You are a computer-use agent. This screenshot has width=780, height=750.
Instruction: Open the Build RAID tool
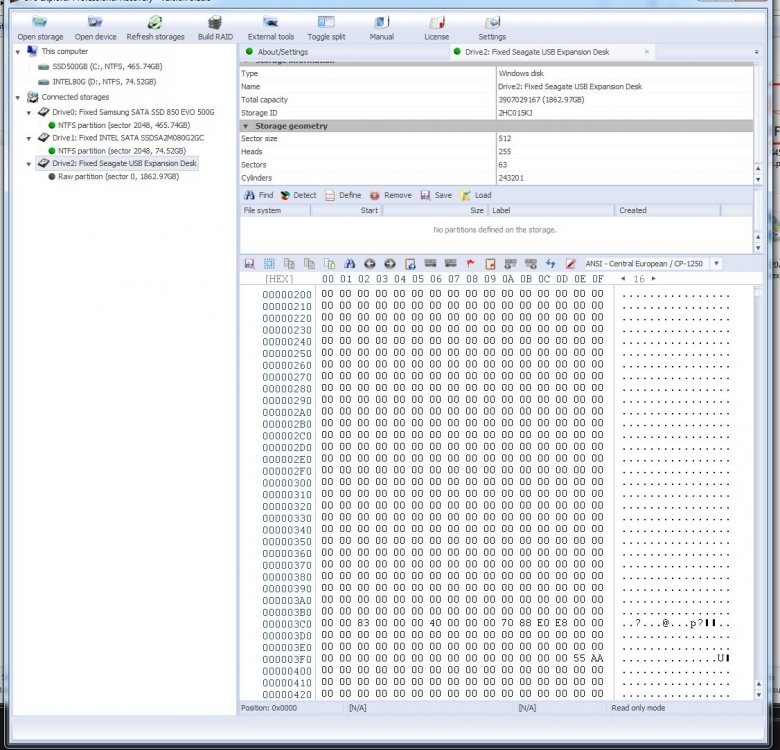[215, 22]
